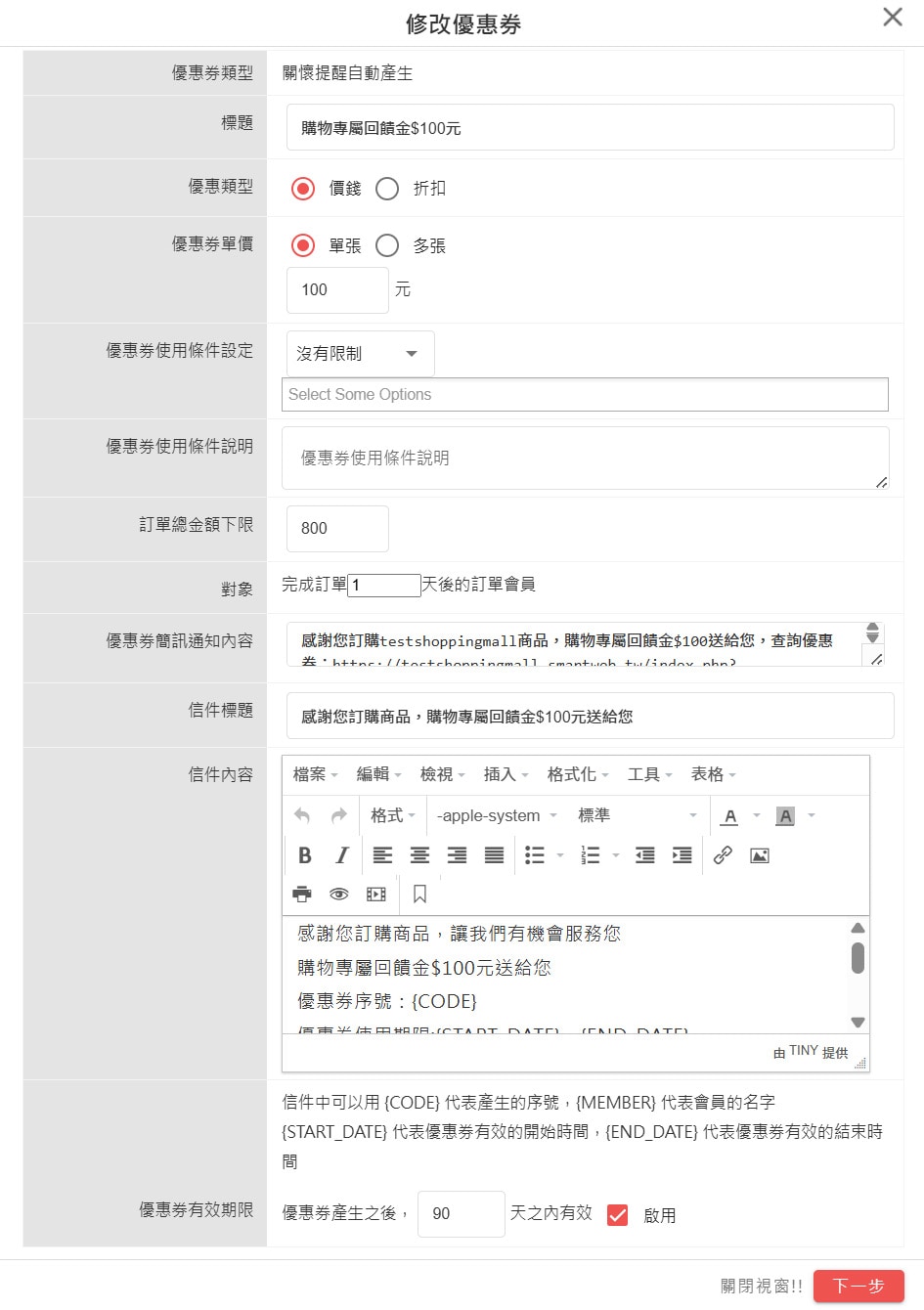Click the coupon price field showing 100
The image size is (924, 1310).
coord(337,289)
